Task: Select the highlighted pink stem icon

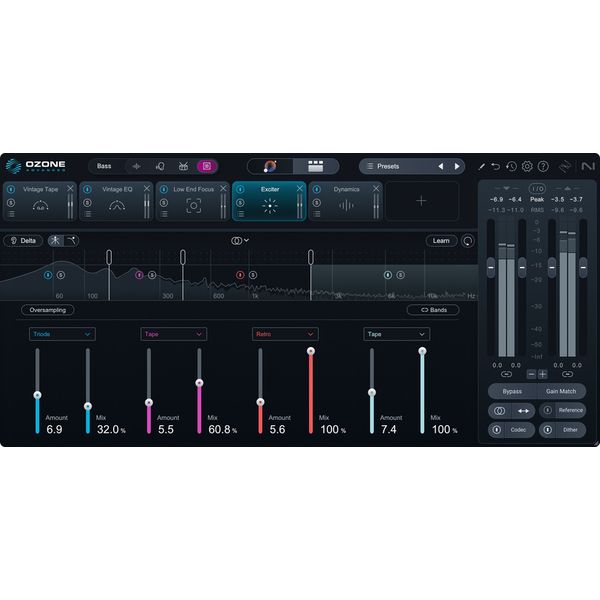Action: pos(207,166)
